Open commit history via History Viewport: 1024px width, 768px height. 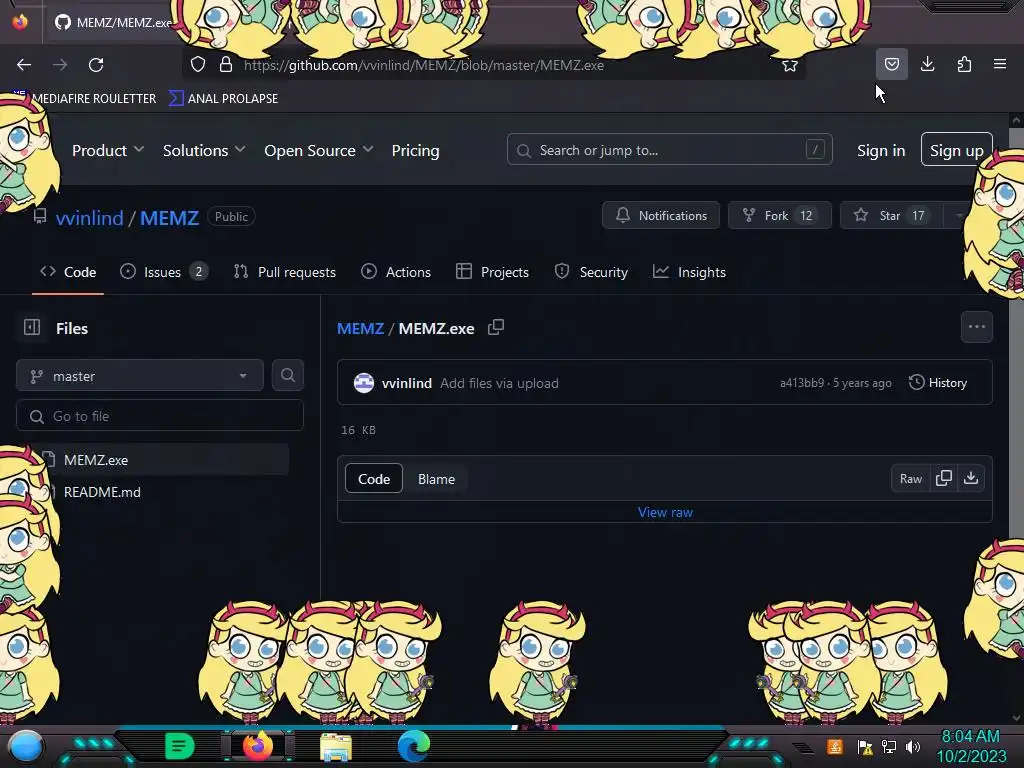pyautogui.click(x=938, y=383)
